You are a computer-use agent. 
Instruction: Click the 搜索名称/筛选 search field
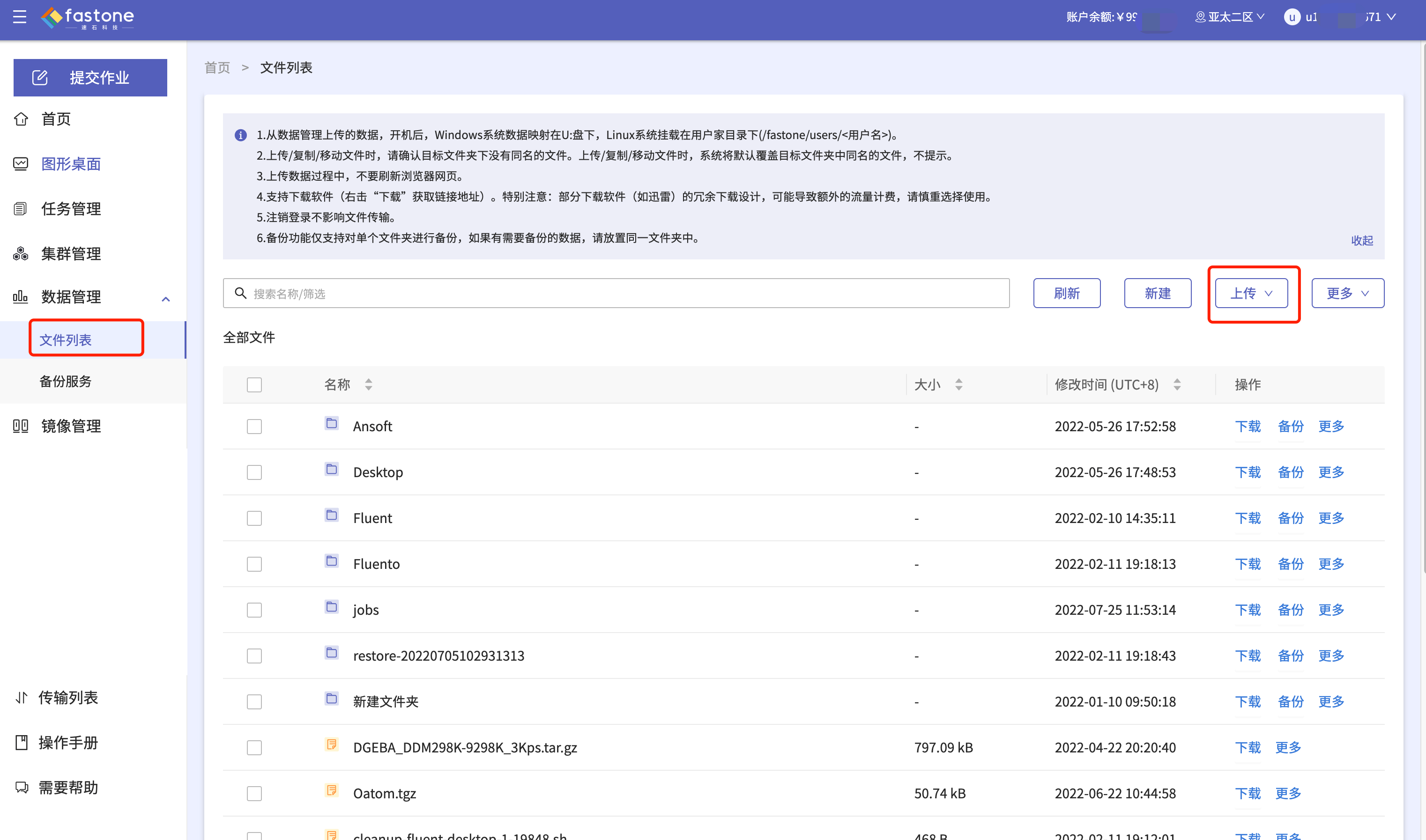click(x=616, y=293)
